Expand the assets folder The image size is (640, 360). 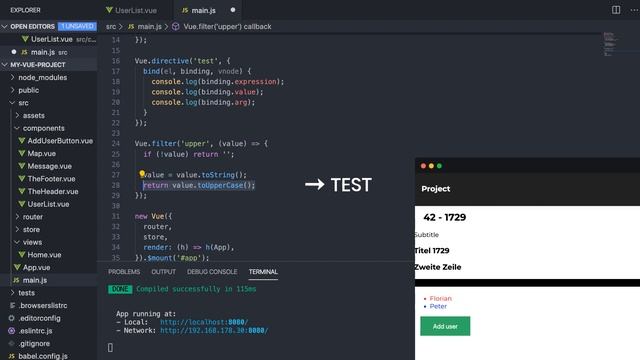(17, 116)
